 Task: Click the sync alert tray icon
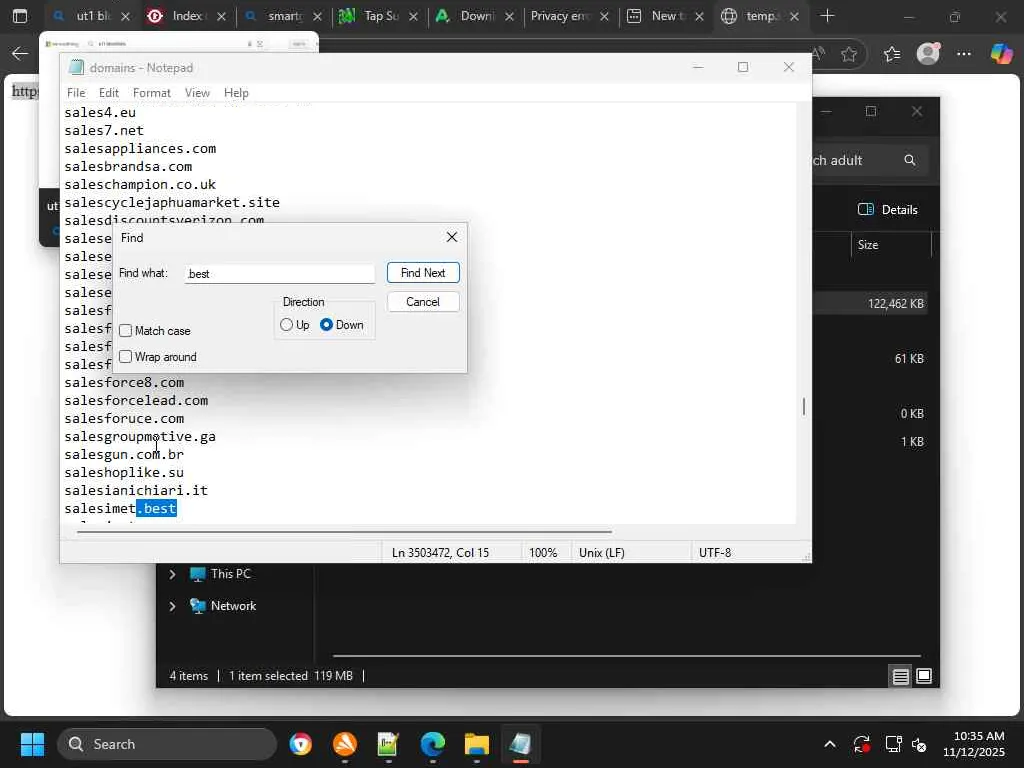[861, 744]
